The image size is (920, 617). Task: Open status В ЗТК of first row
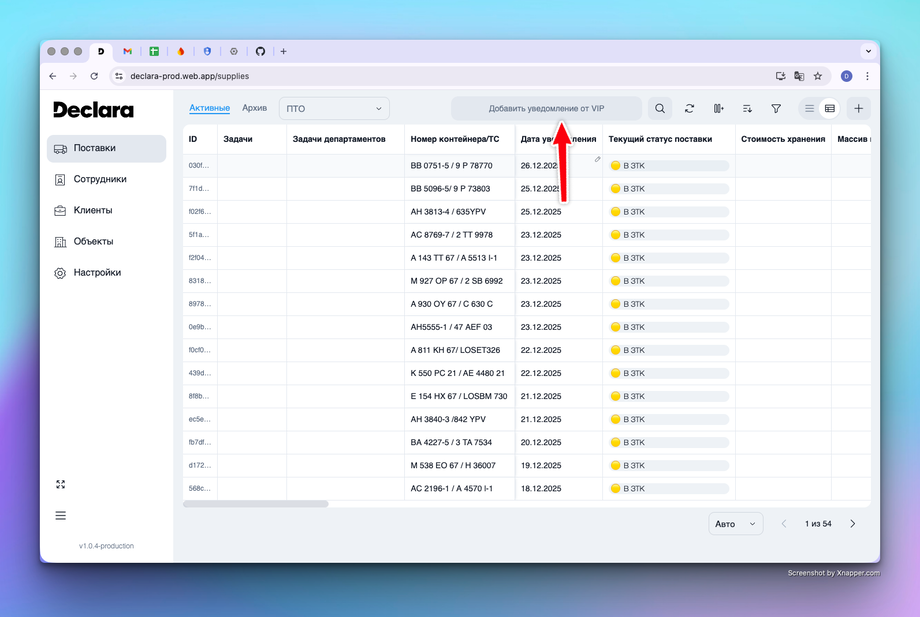click(669, 166)
